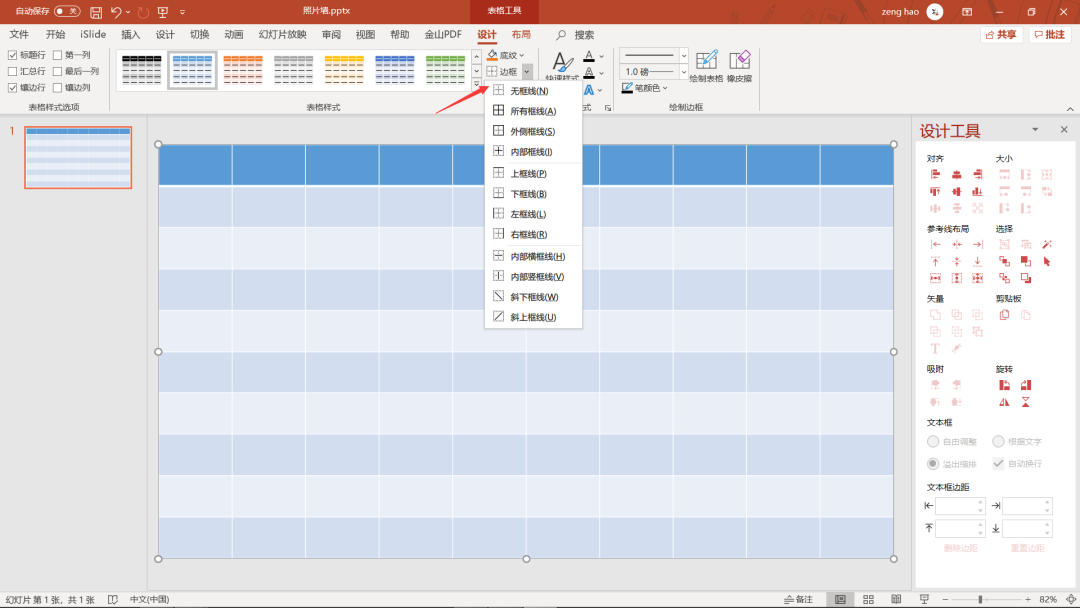
Task: Click align bottom icon in 对齐 section
Action: point(977,191)
